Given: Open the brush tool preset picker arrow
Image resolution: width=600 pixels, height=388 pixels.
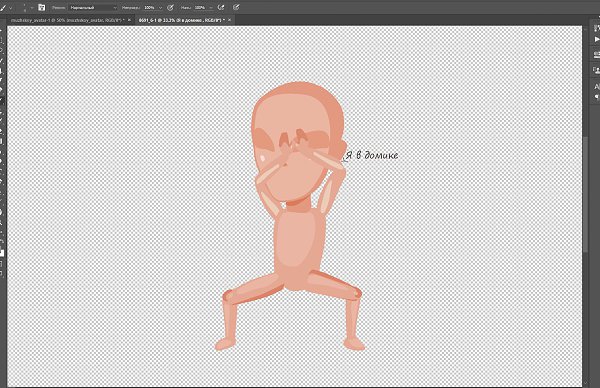Looking at the screenshot, I should coord(11,8).
